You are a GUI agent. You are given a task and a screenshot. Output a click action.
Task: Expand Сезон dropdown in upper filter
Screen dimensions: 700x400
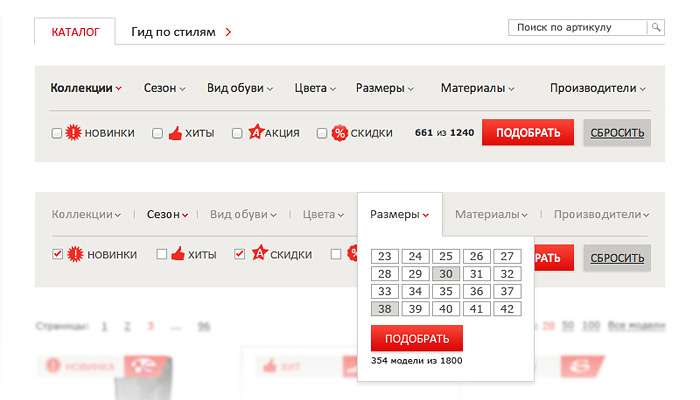click(x=164, y=88)
